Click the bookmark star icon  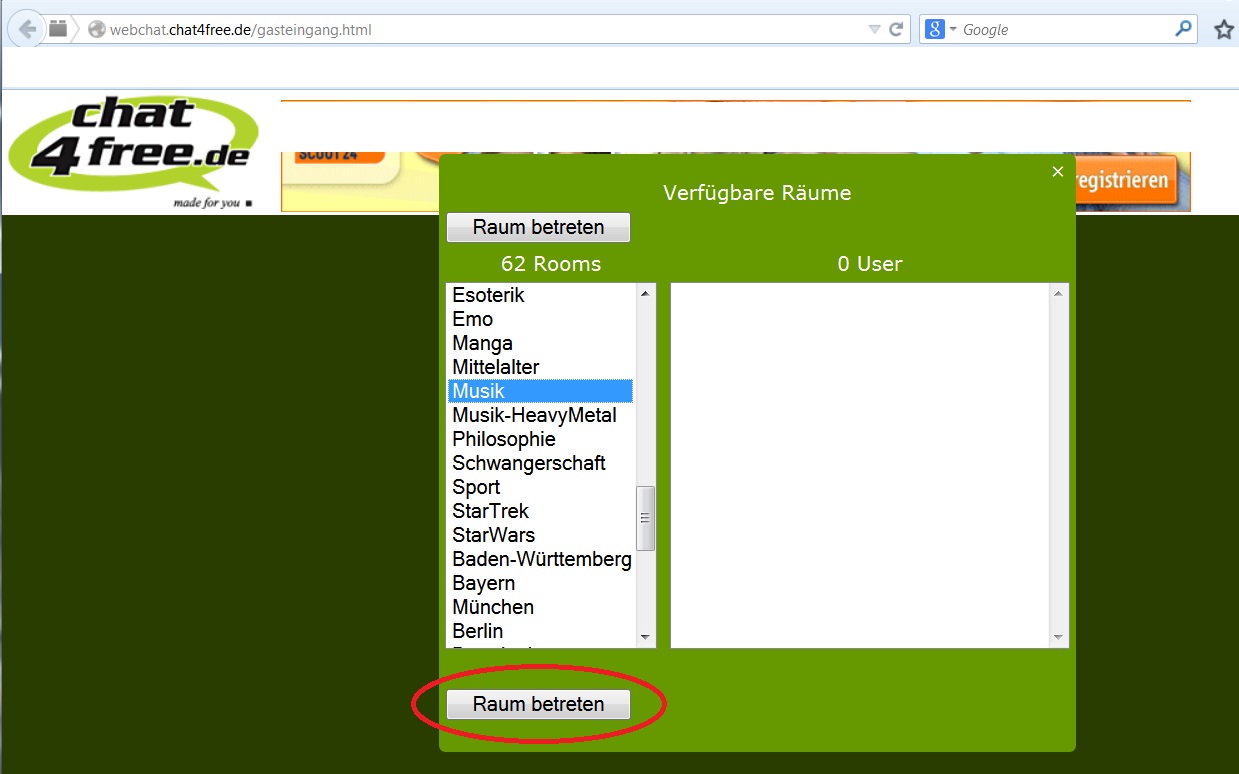point(1223,30)
